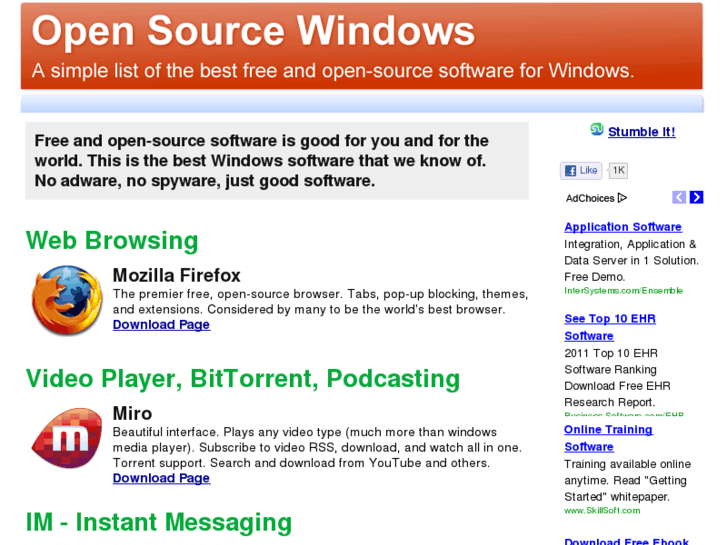727x545 pixels.
Task: Click the Miro heading text
Action: [133, 413]
